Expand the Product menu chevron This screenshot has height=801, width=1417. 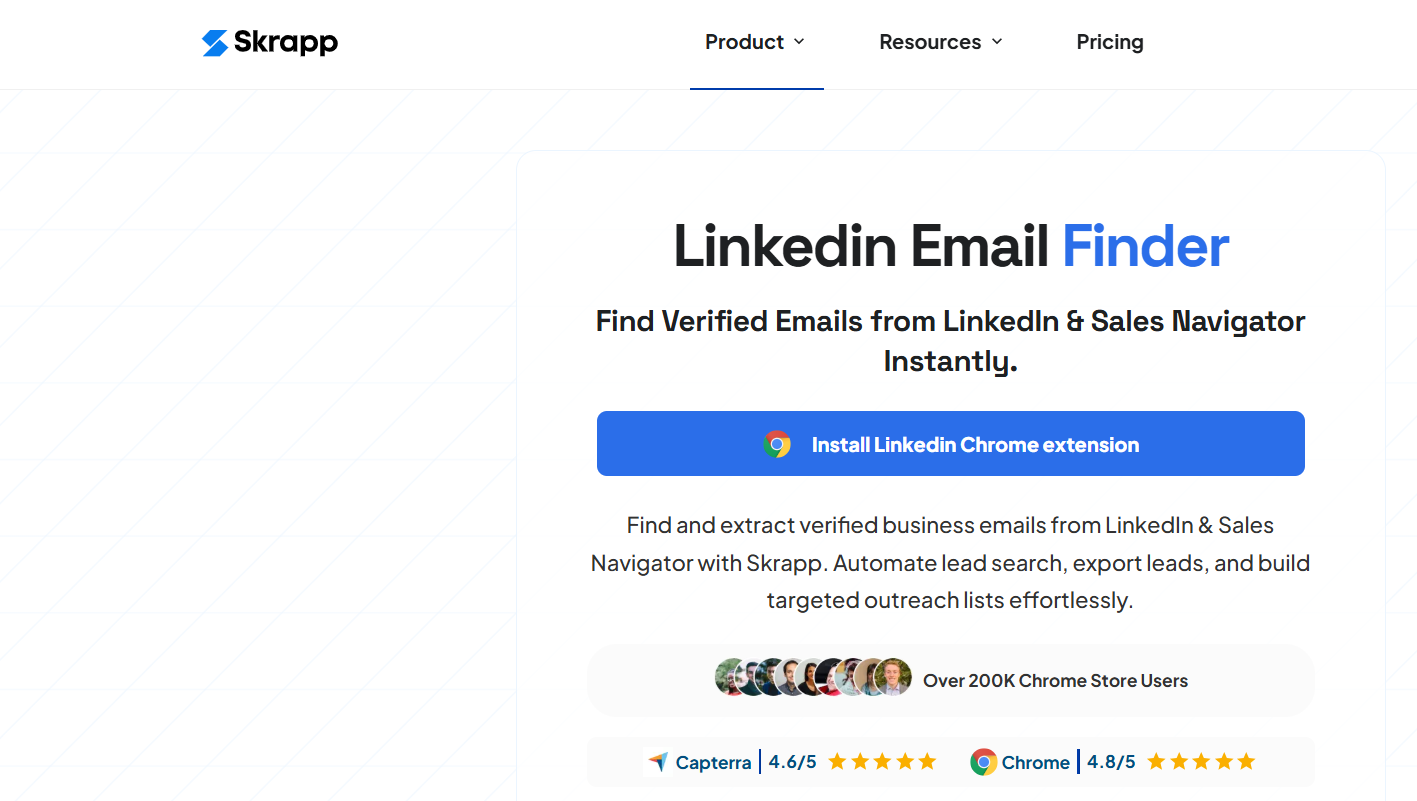tap(799, 42)
